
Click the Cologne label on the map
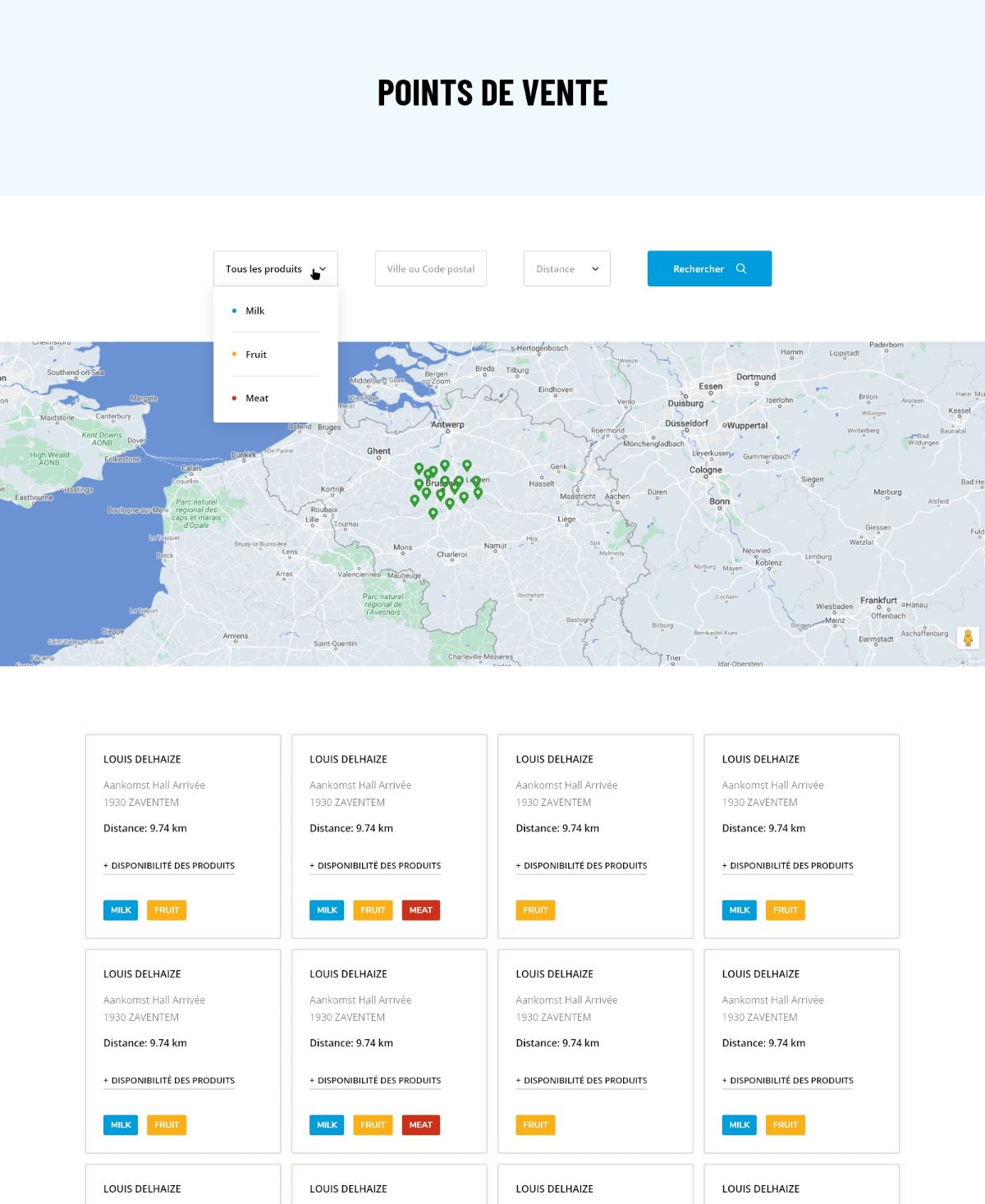[x=706, y=470]
